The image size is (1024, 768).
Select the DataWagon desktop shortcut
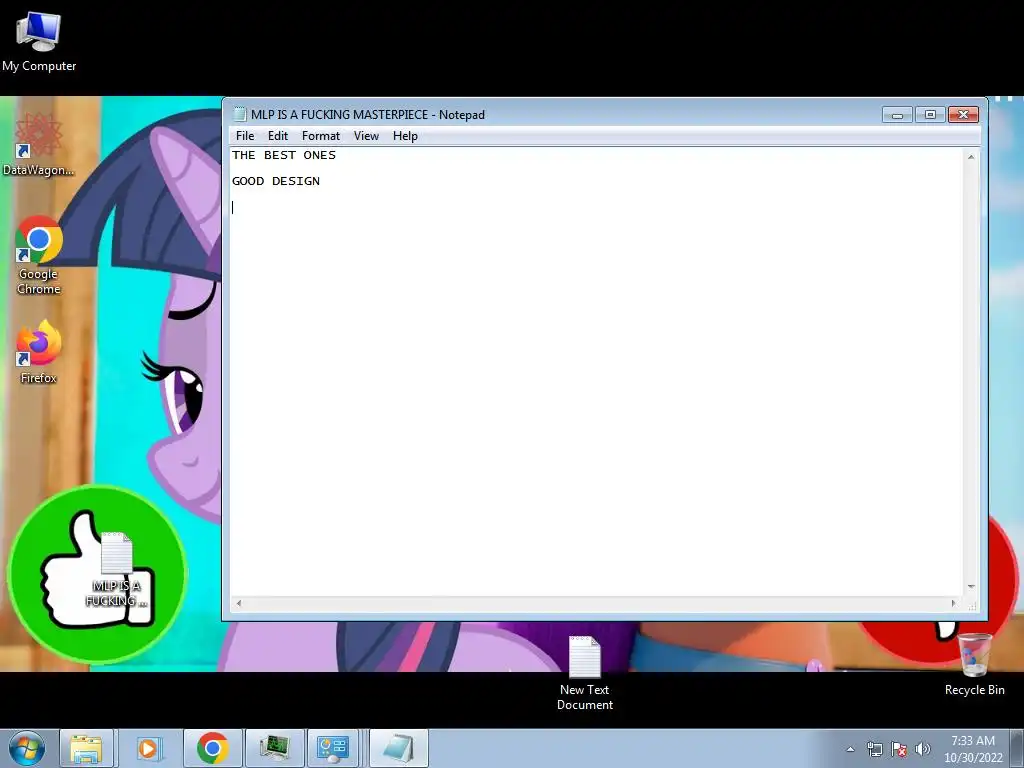tap(39, 145)
